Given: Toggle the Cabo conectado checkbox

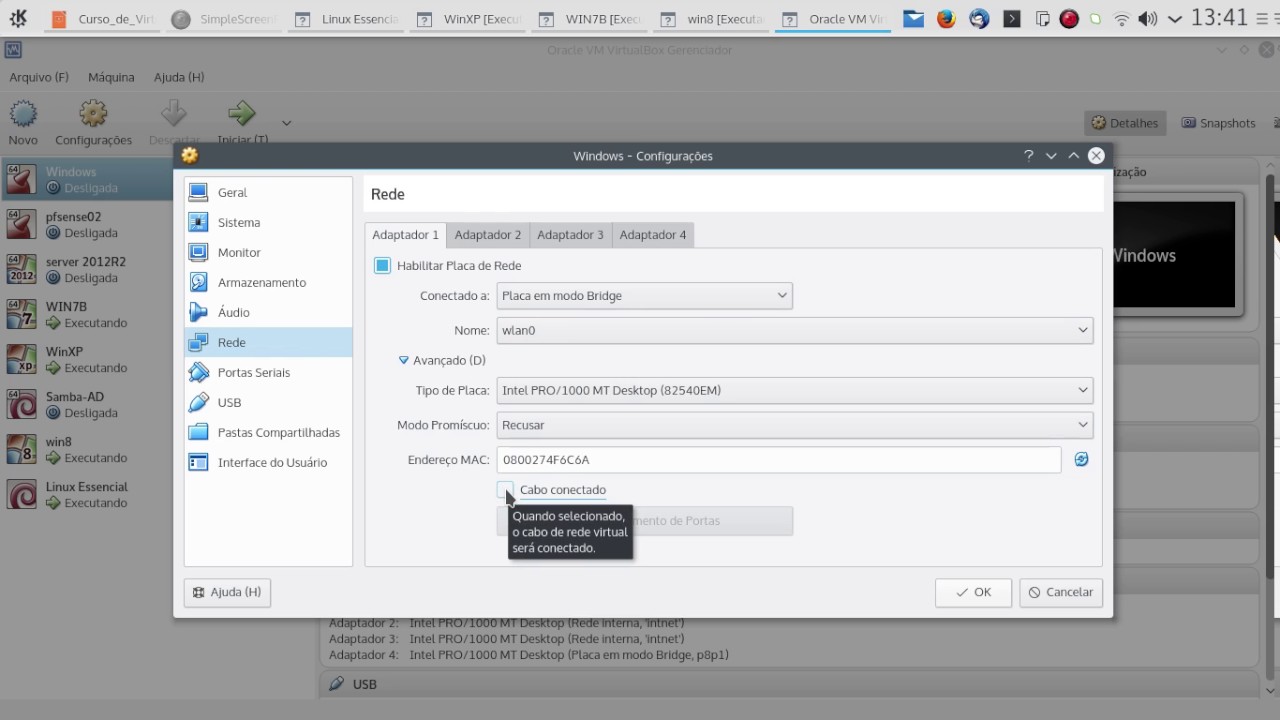Looking at the screenshot, I should pos(506,489).
